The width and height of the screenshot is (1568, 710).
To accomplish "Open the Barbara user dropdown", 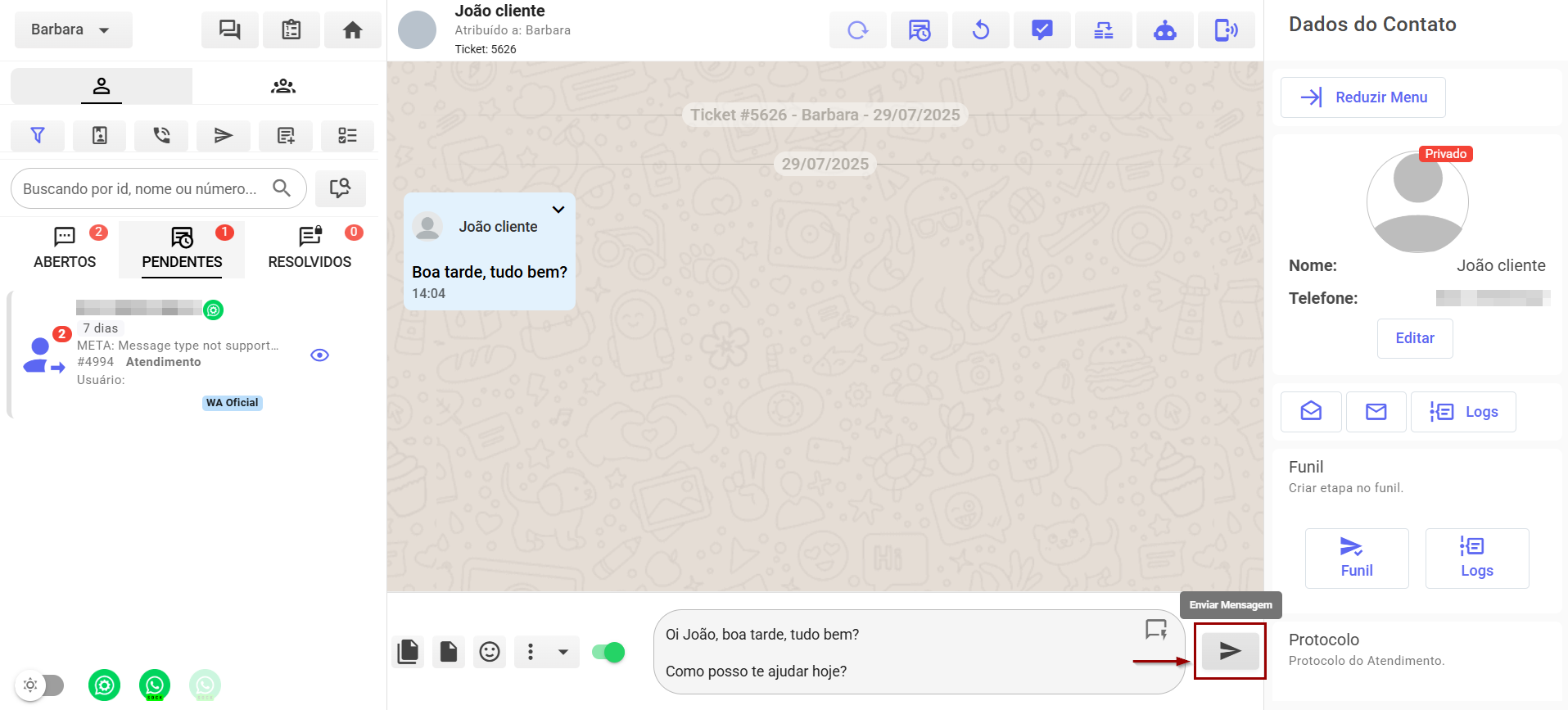I will point(72,30).
